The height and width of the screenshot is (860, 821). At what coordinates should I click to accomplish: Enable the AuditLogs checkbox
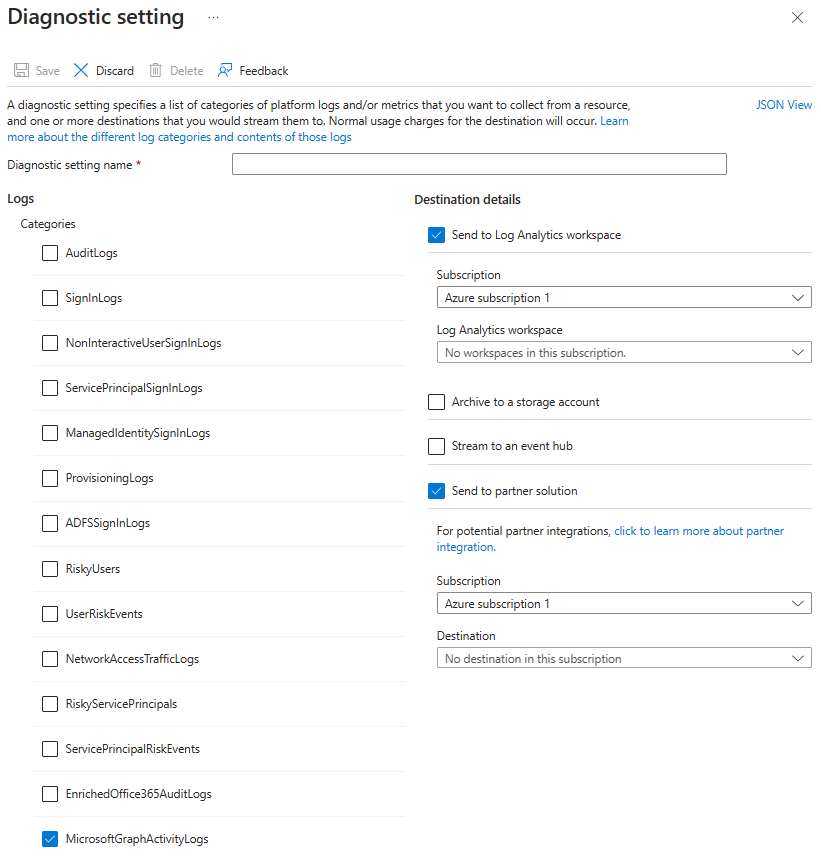(50, 253)
